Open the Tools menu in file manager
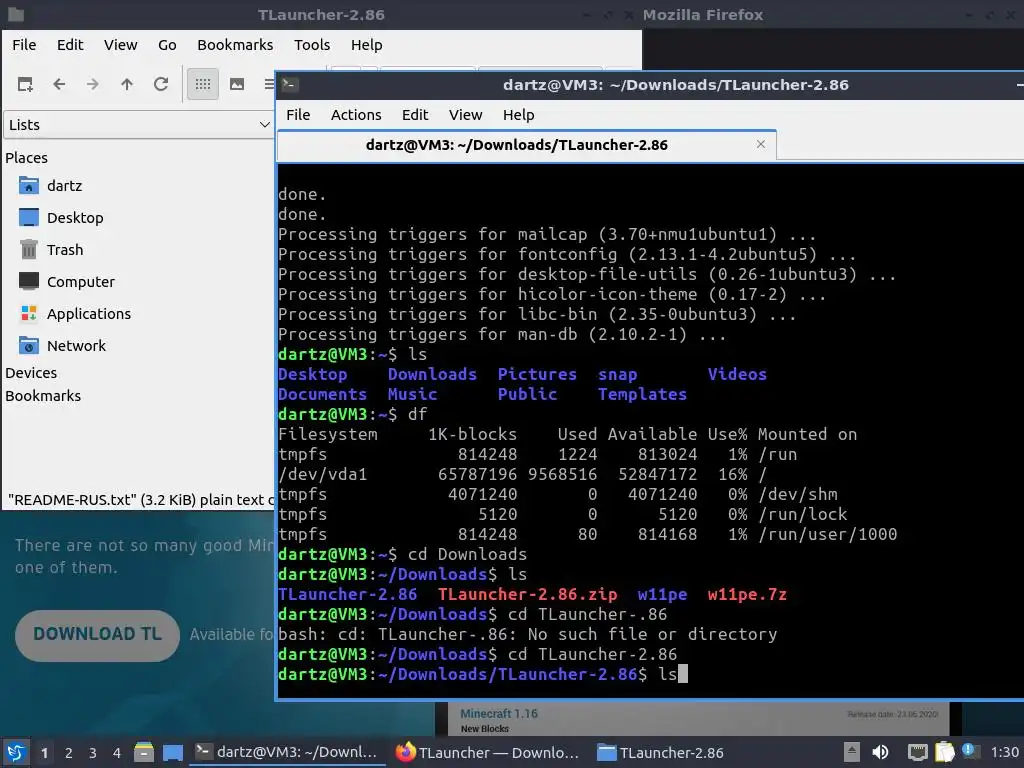1024x768 pixels. (312, 45)
